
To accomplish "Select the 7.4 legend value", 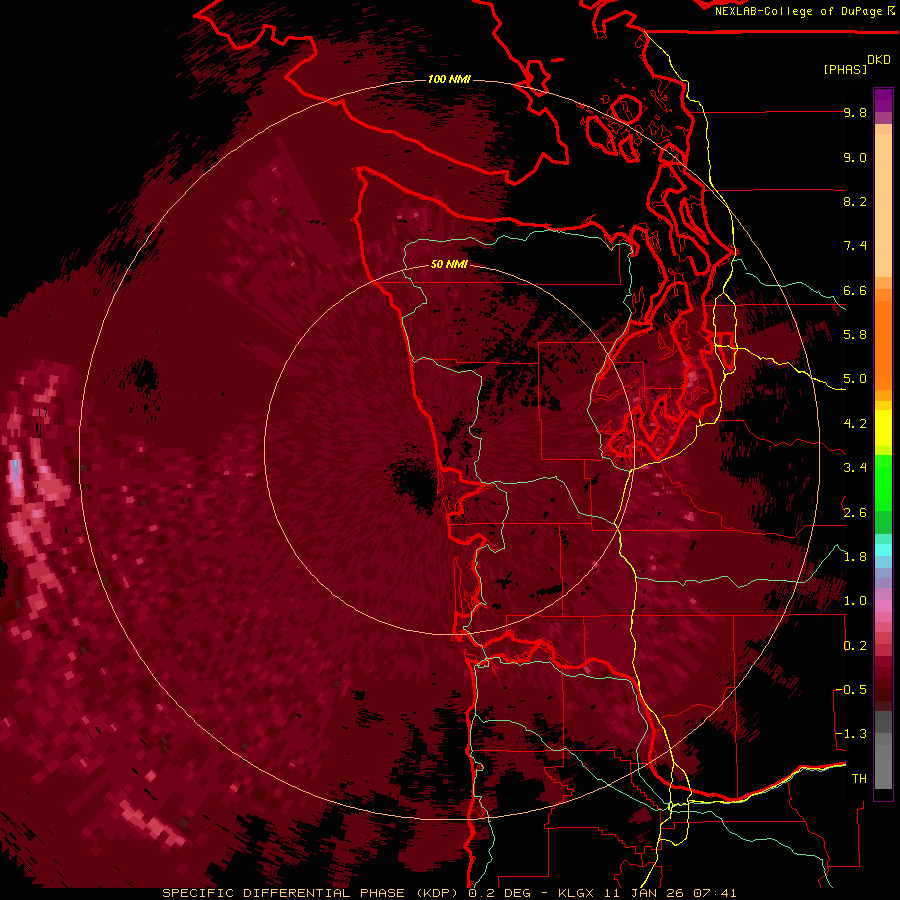I will click(855, 246).
